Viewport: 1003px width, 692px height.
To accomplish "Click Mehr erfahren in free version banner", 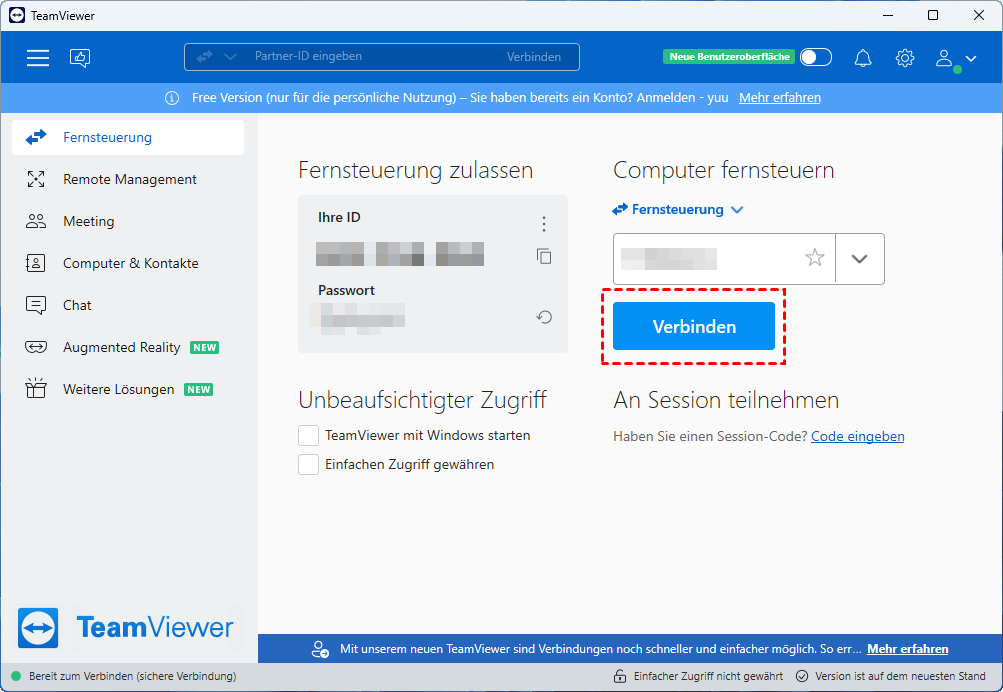I will (780, 98).
